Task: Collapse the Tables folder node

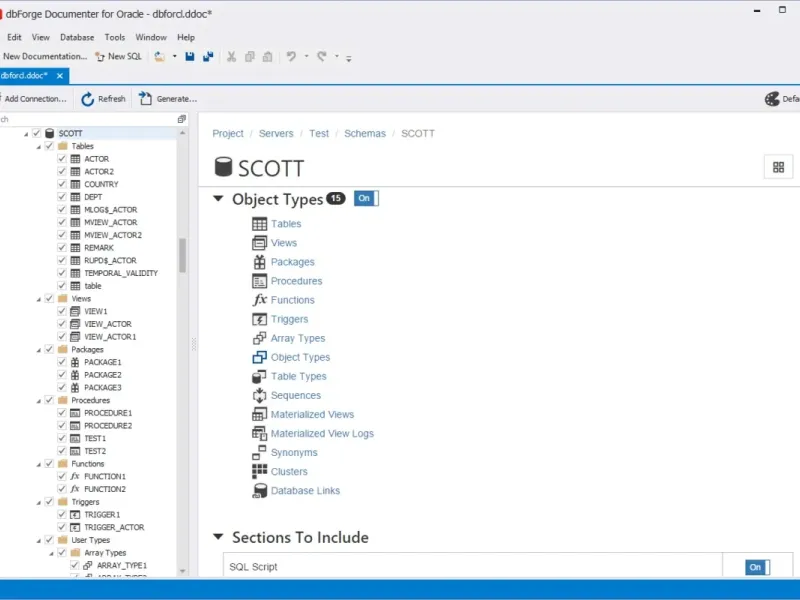Action: pyautogui.click(x=39, y=146)
